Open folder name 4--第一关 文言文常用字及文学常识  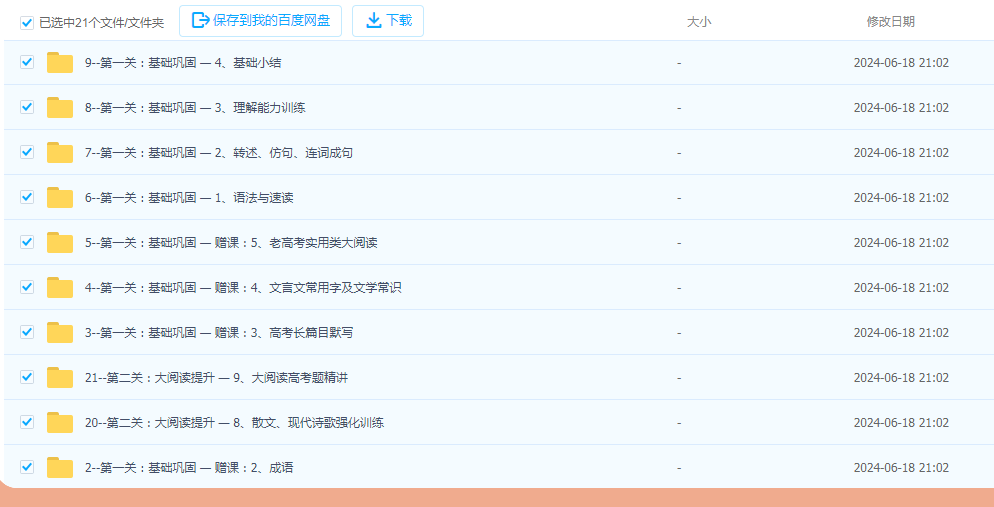[x=242, y=288]
